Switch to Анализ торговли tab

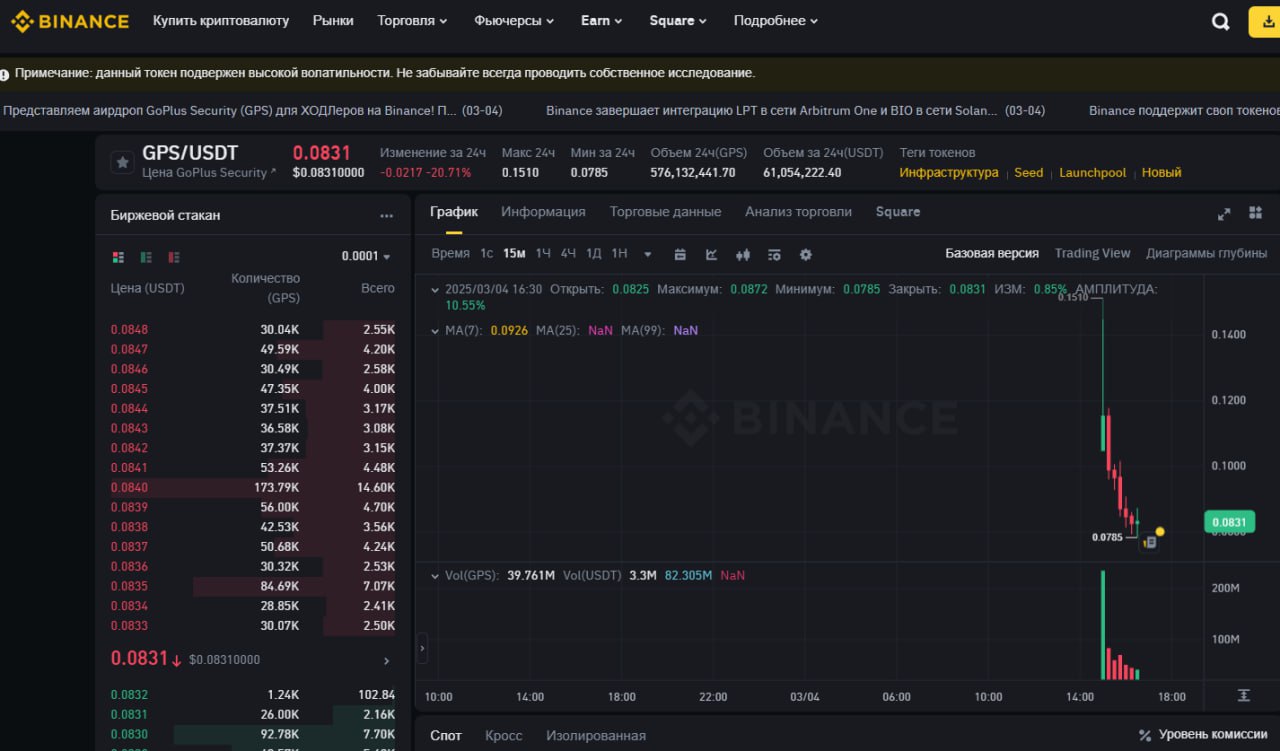pos(798,212)
